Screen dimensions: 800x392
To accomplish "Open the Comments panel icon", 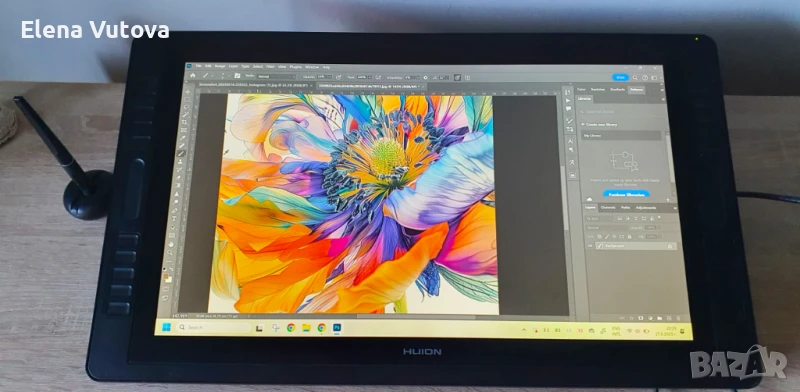I will pos(568,108).
